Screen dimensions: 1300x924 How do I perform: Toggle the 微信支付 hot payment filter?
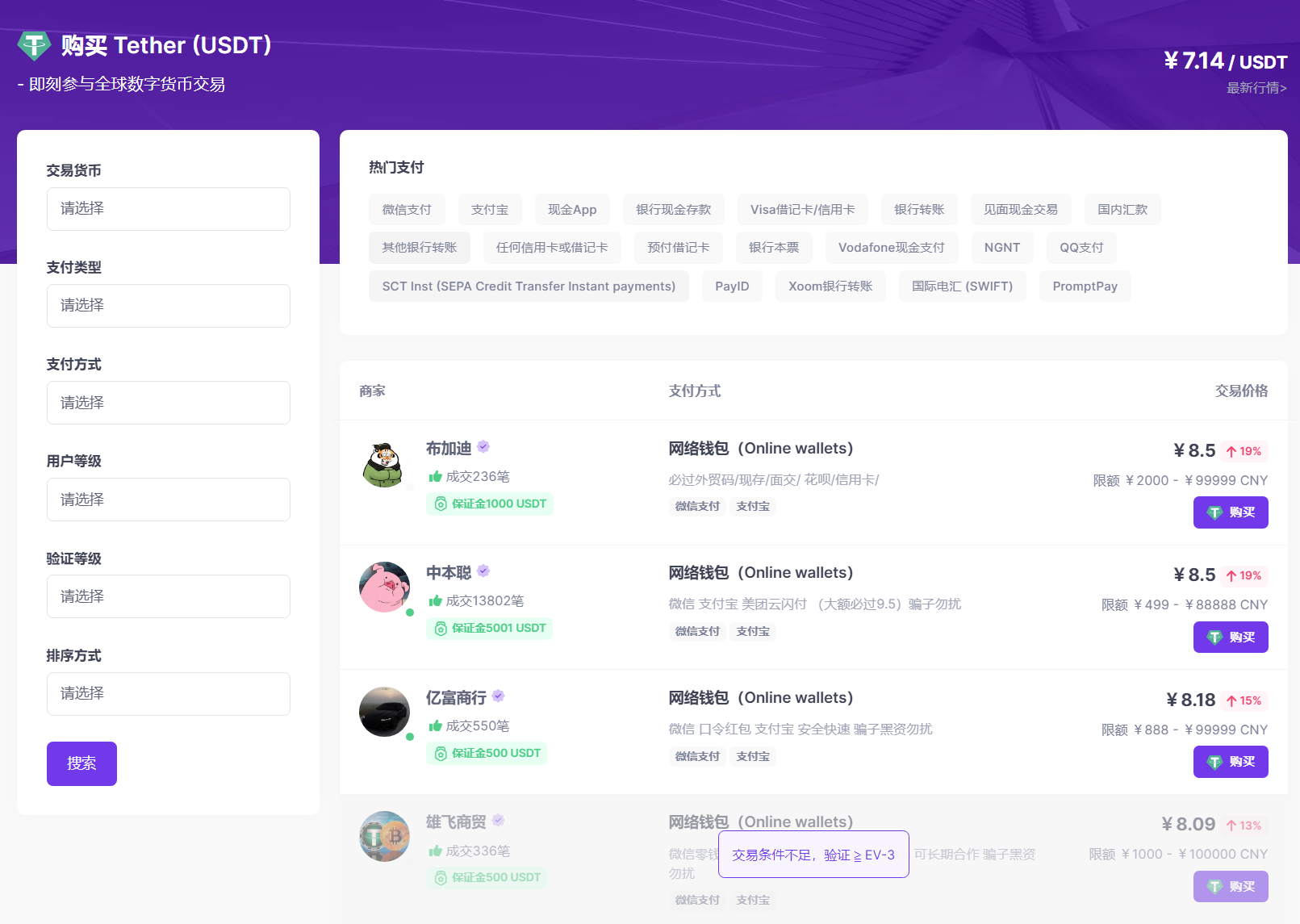click(407, 209)
